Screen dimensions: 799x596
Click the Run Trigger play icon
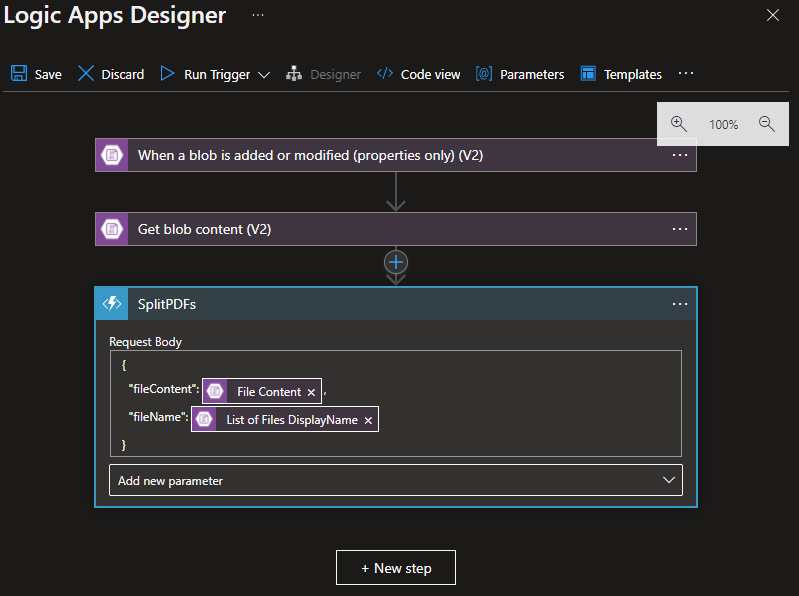coord(167,73)
